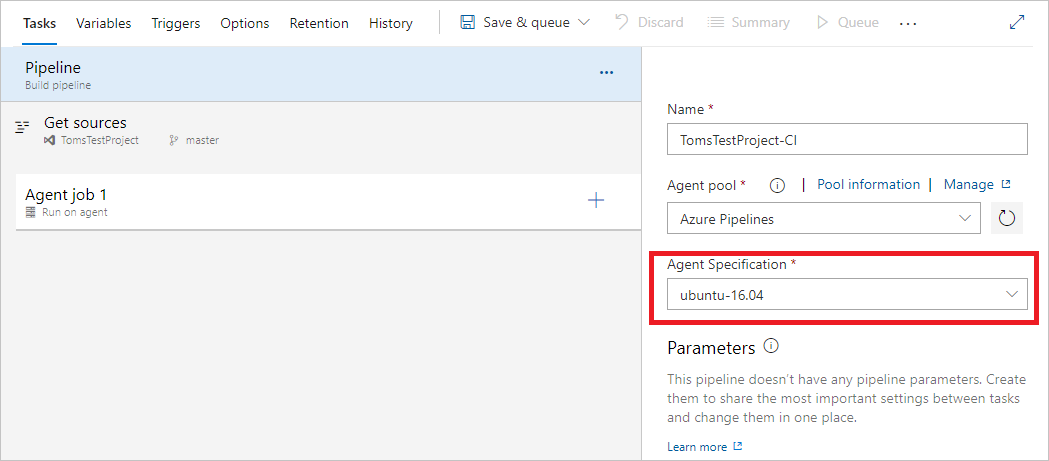Click the Name input field
This screenshot has height=461, width=1049.
(847, 139)
